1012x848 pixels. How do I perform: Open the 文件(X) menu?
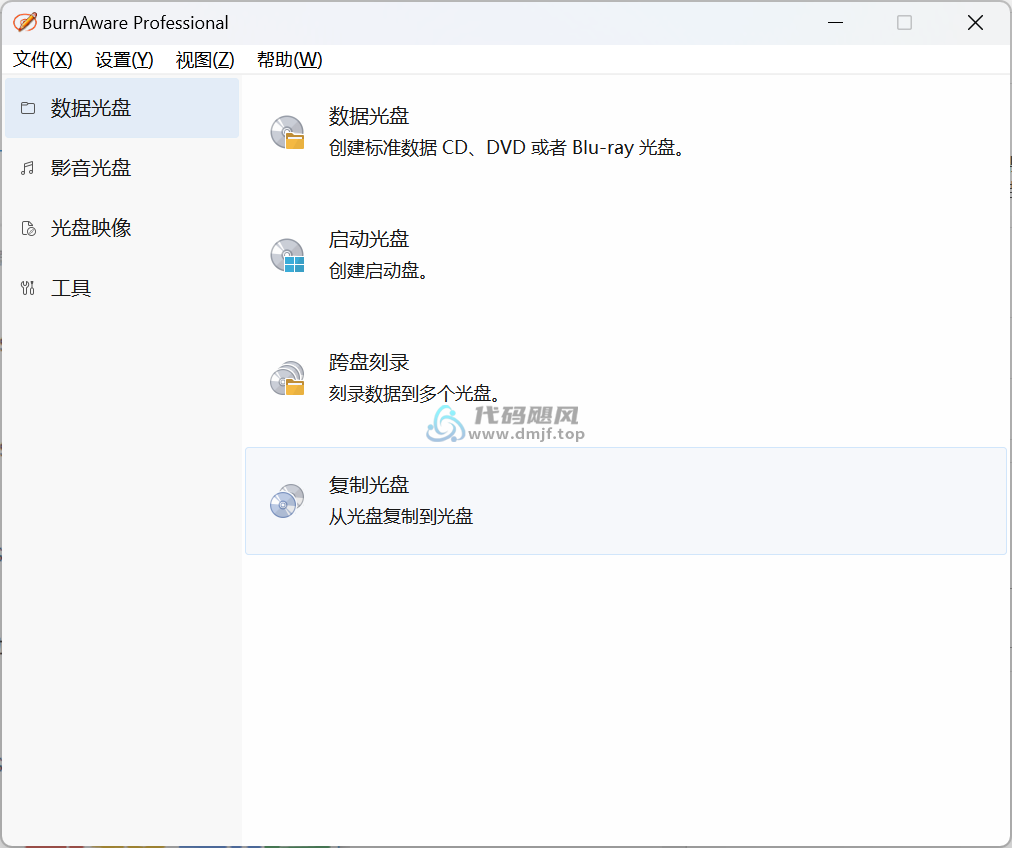pyautogui.click(x=43, y=59)
